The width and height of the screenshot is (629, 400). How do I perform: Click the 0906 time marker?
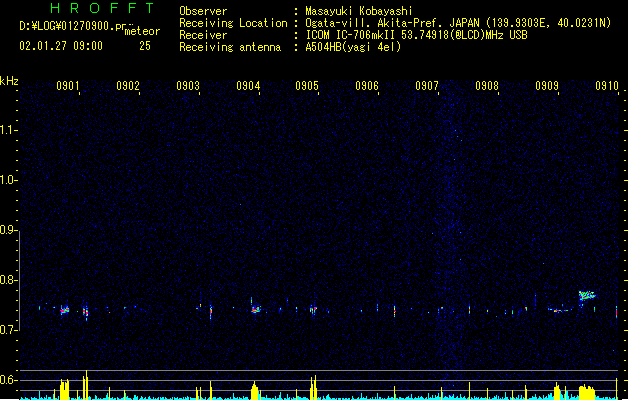pyautogui.click(x=367, y=86)
